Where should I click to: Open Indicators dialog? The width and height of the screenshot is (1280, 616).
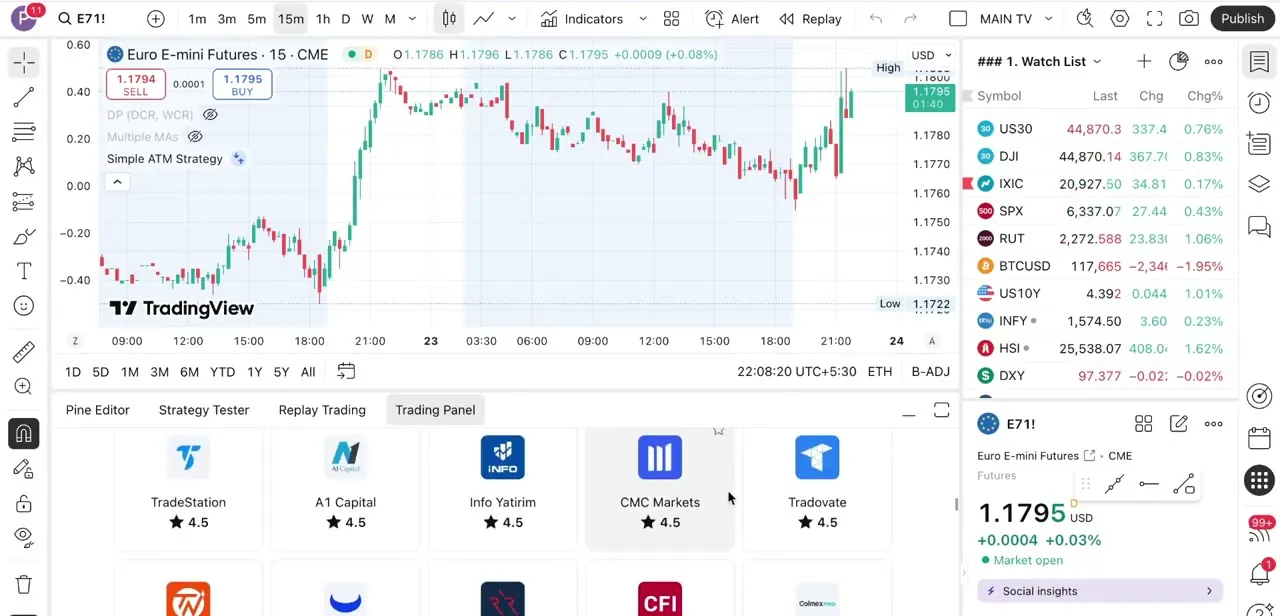point(581,19)
